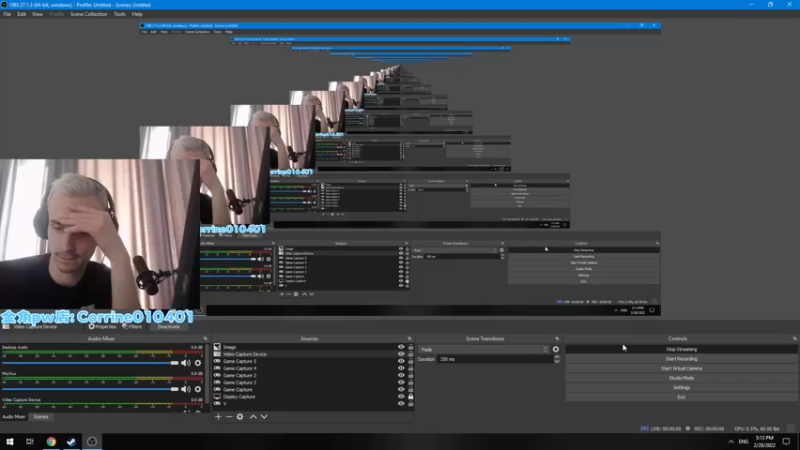Open the Scene Collection menu
Viewport: 800px width, 450px height.
(88, 14)
